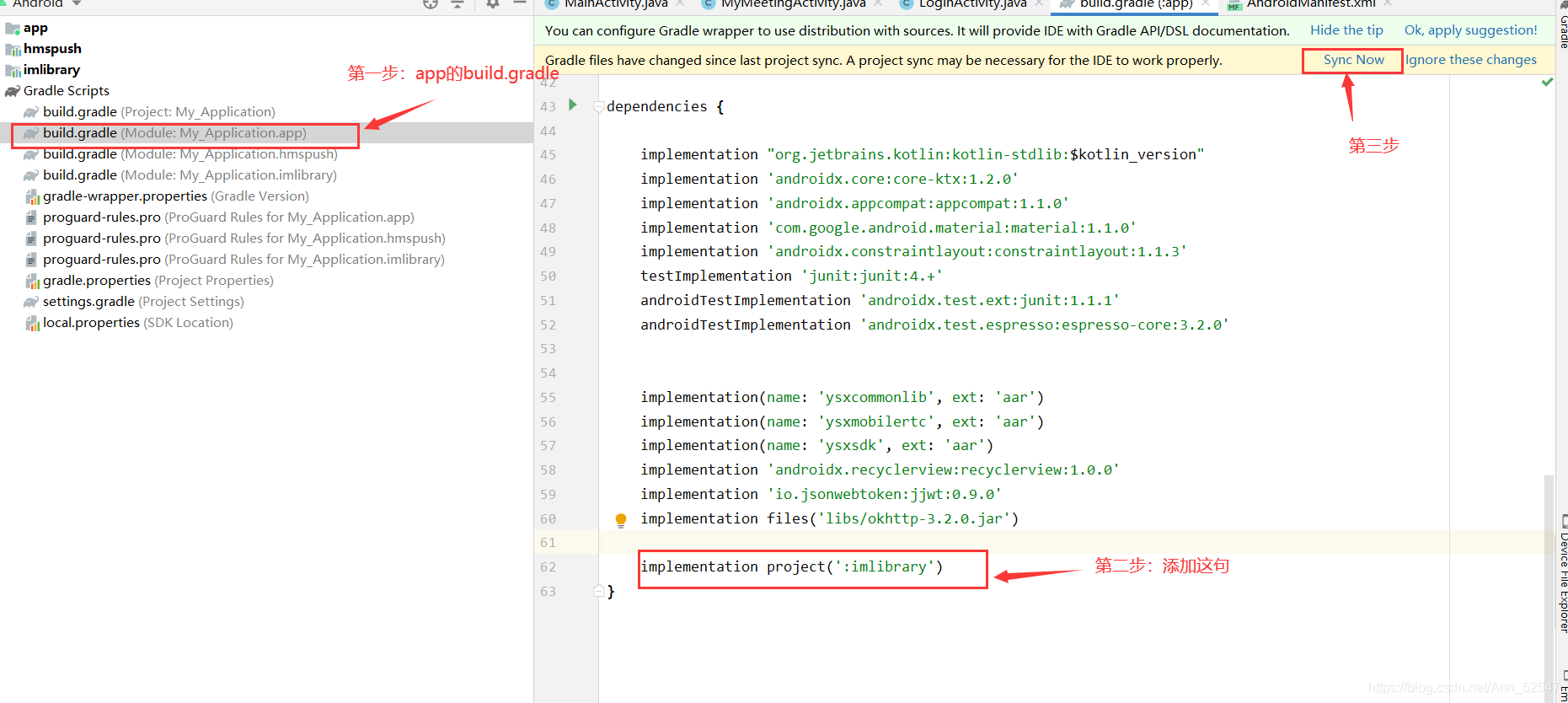This screenshot has width=1568, height=703.
Task: Click the kotlin-stdlib implementation line
Action: pyautogui.click(x=923, y=154)
